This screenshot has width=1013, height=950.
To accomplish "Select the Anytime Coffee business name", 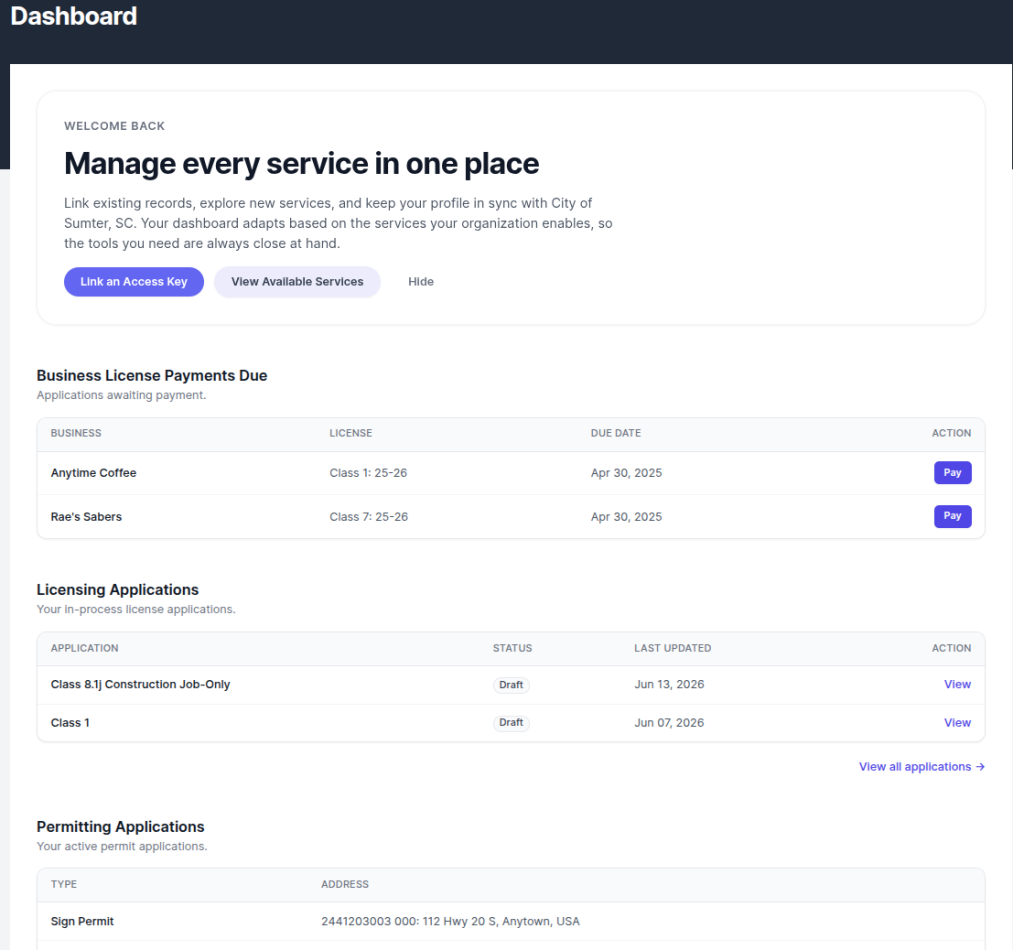I will (x=94, y=473).
